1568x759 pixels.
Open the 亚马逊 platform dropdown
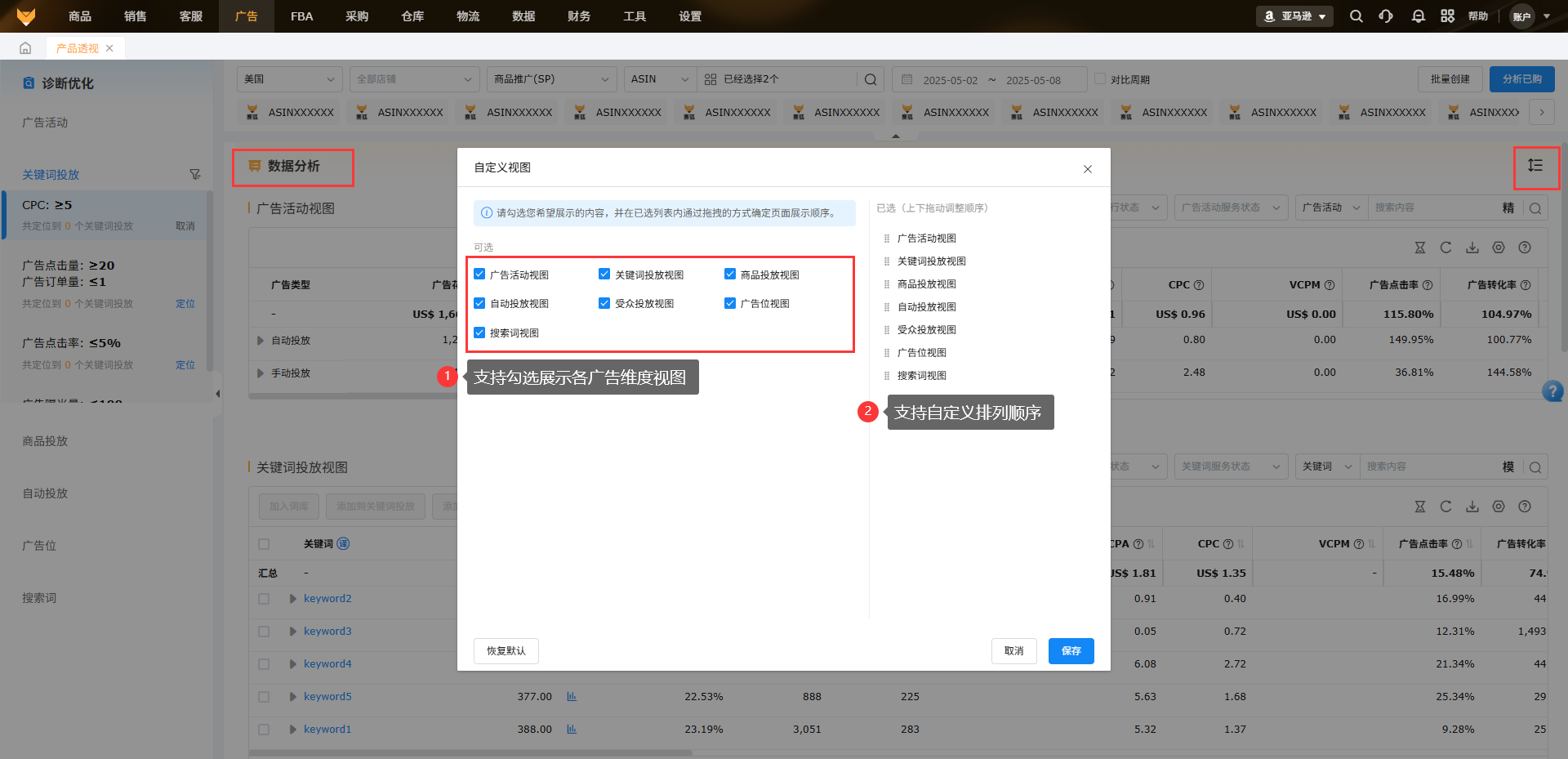1294,16
